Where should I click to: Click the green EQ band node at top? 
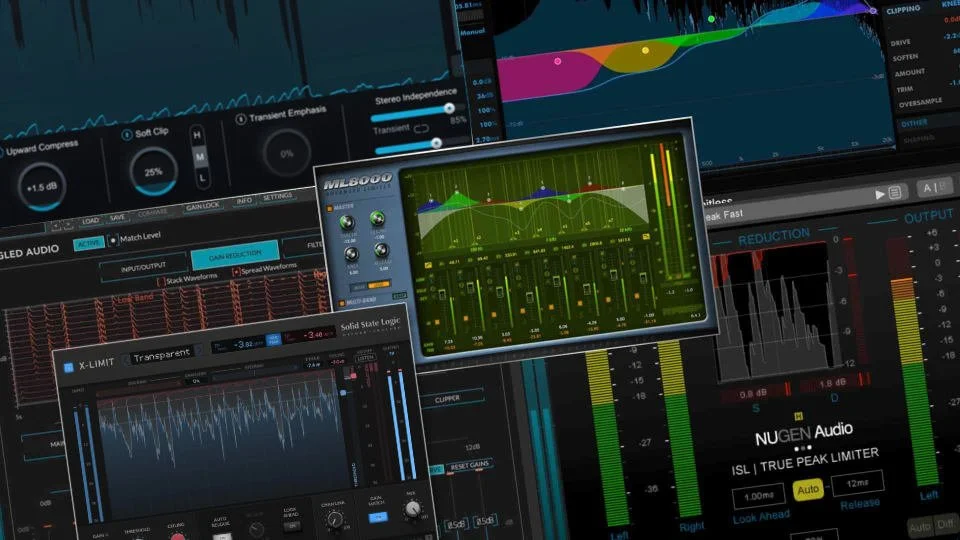point(711,19)
